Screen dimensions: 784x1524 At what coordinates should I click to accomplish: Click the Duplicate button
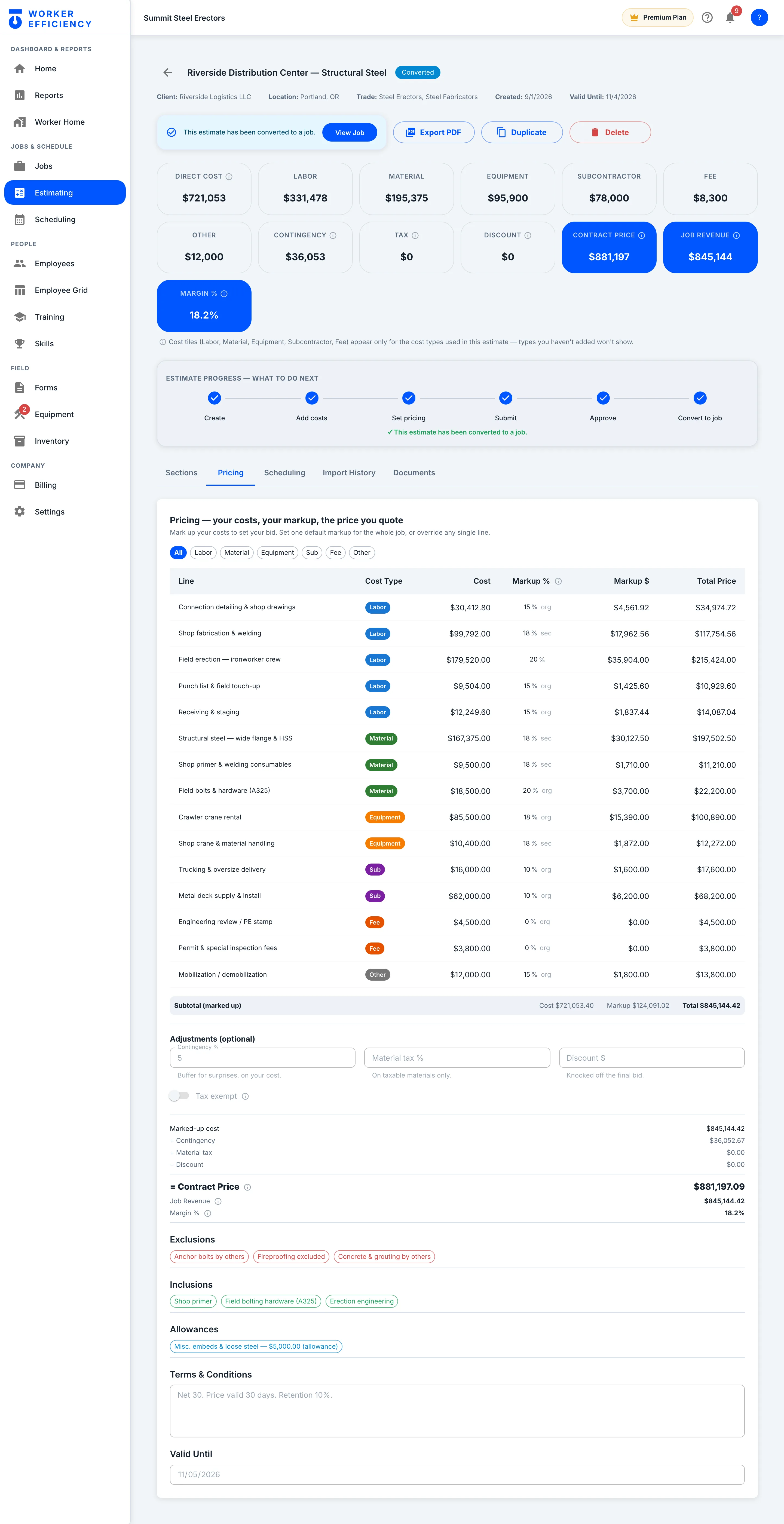[x=522, y=133]
